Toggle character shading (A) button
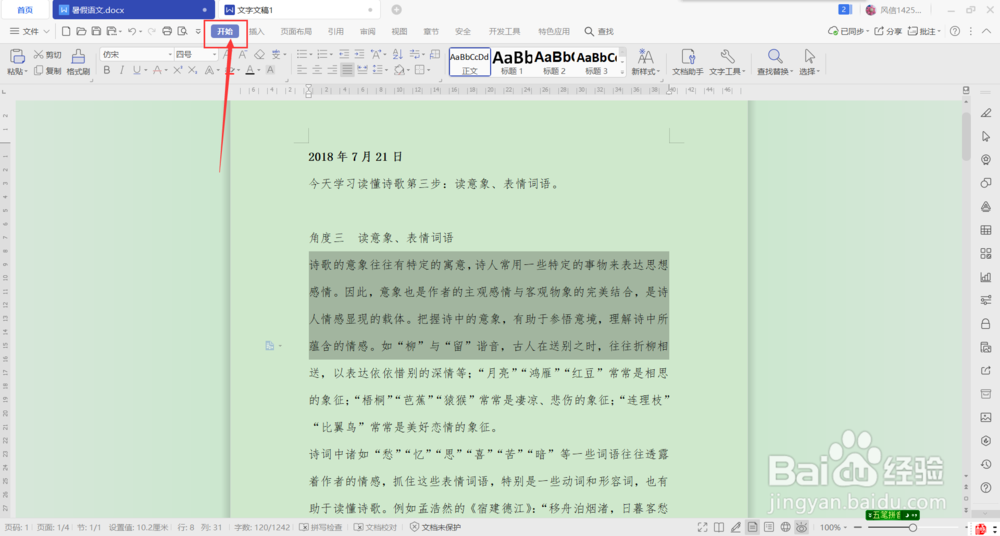 click(270, 70)
